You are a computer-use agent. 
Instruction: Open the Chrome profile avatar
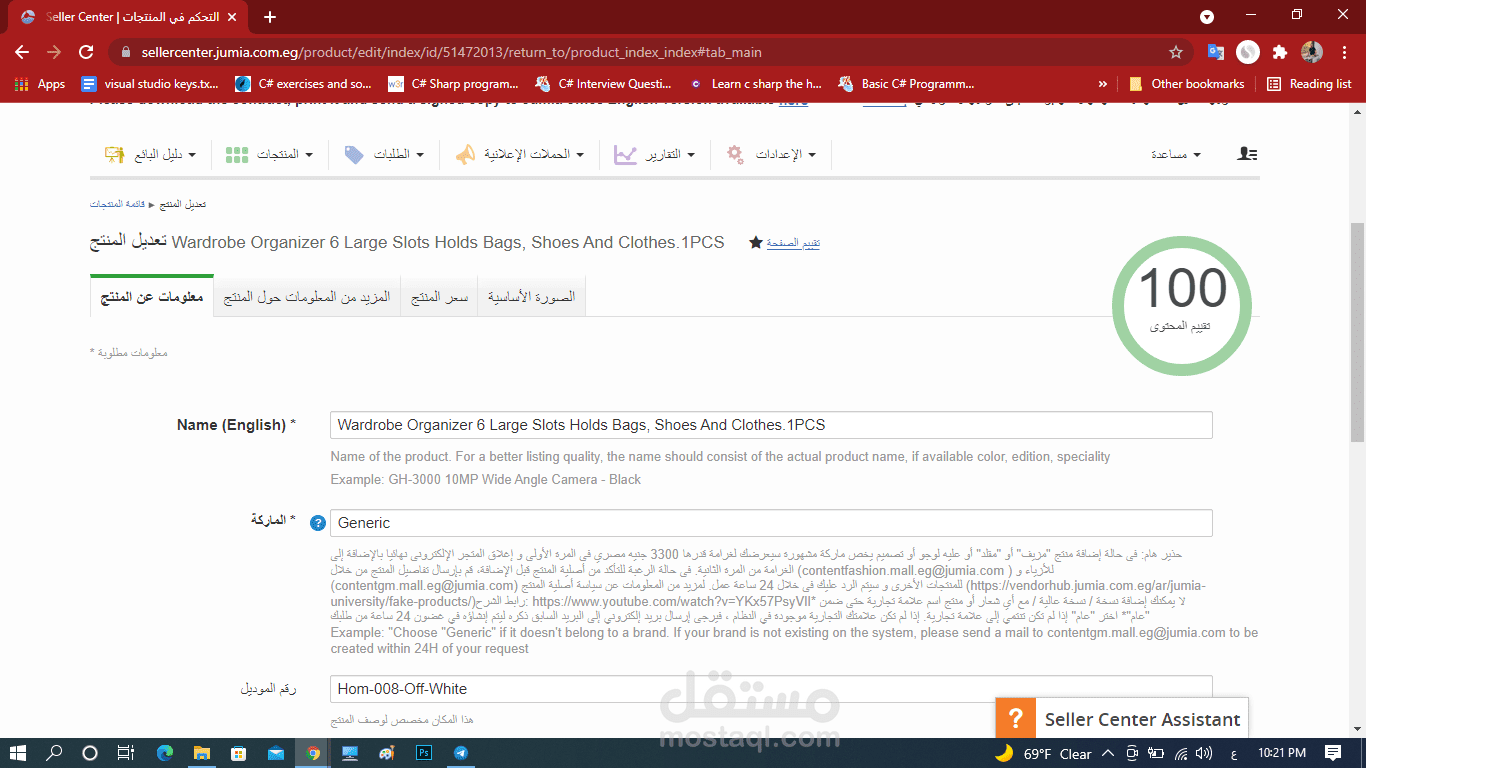(1312, 52)
